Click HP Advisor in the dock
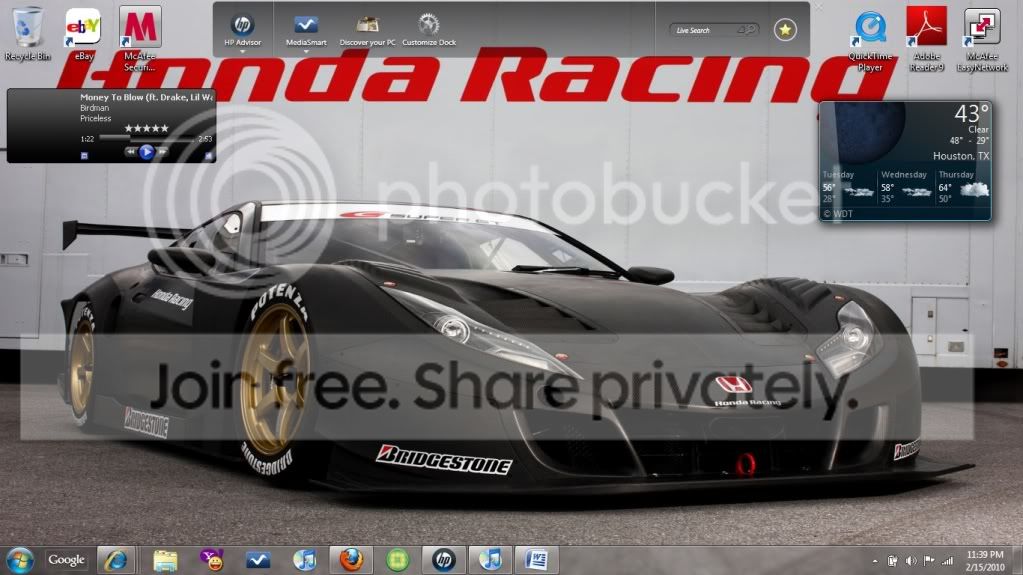 pyautogui.click(x=242, y=30)
